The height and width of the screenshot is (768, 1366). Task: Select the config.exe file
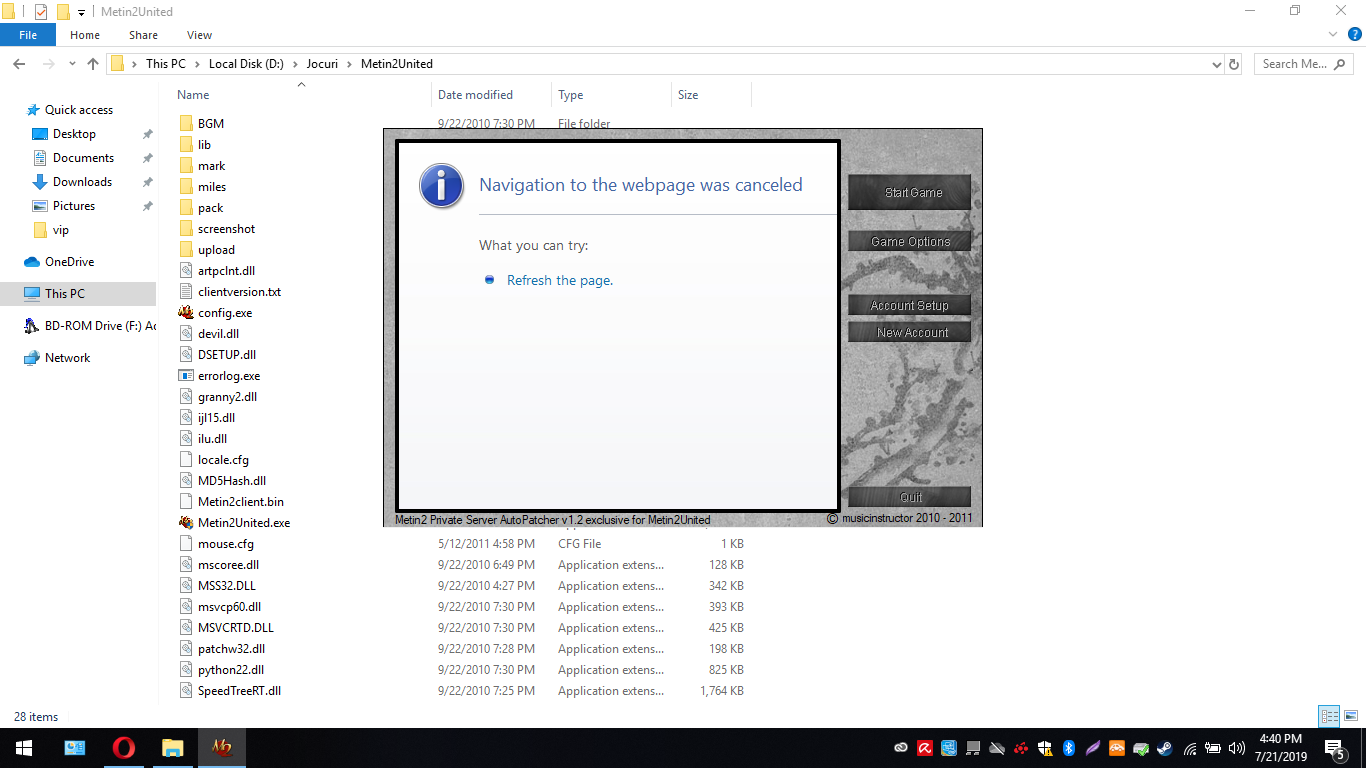pos(225,313)
